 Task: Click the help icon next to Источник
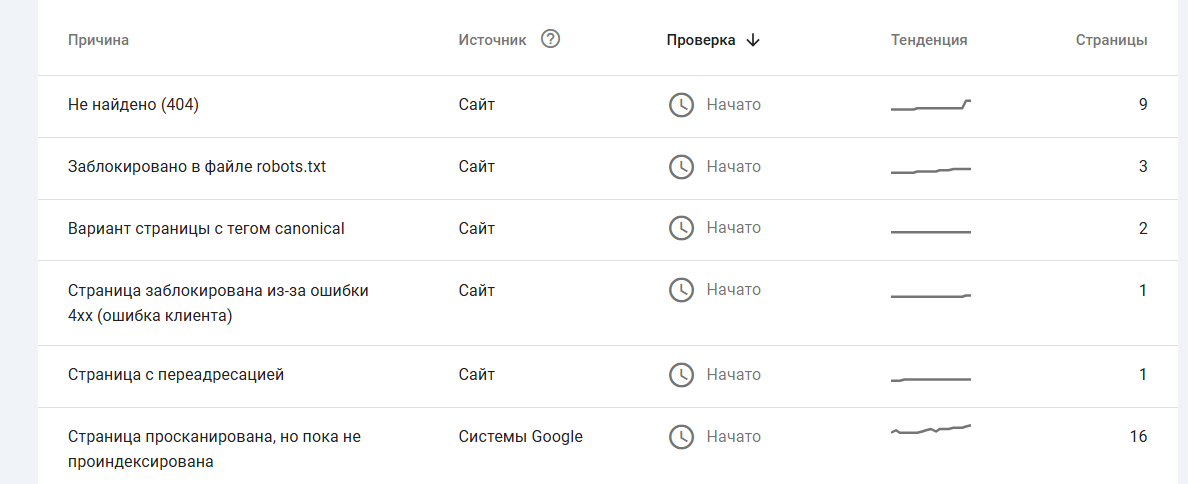click(x=550, y=40)
